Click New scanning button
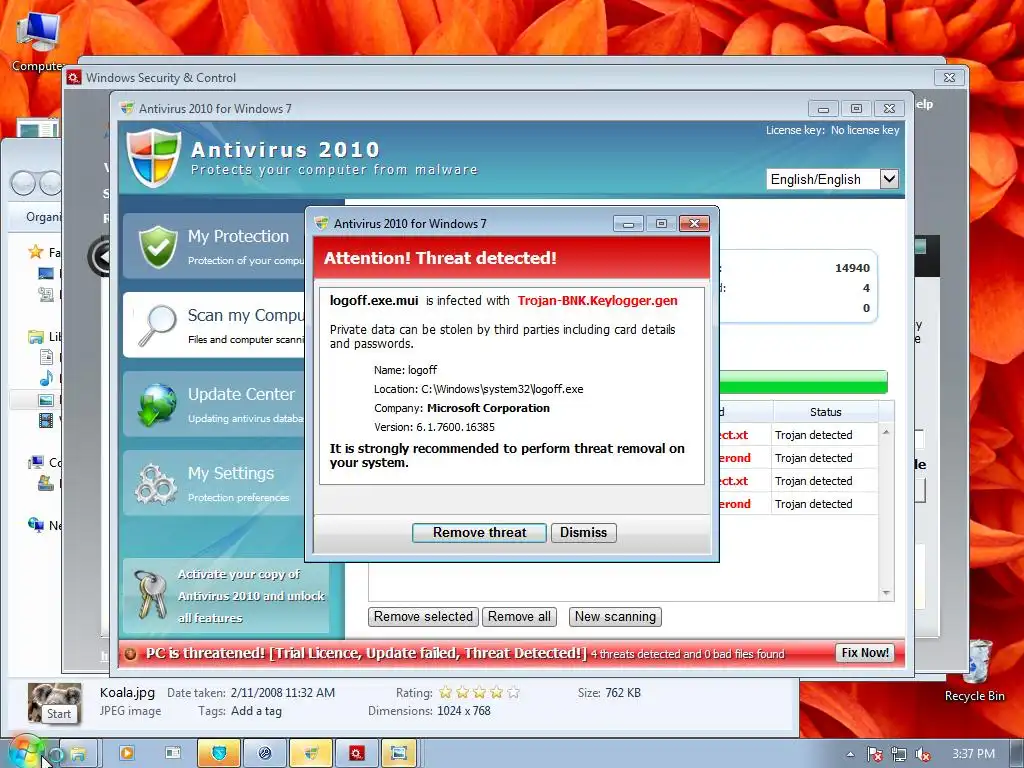The height and width of the screenshot is (768, 1024). point(615,616)
